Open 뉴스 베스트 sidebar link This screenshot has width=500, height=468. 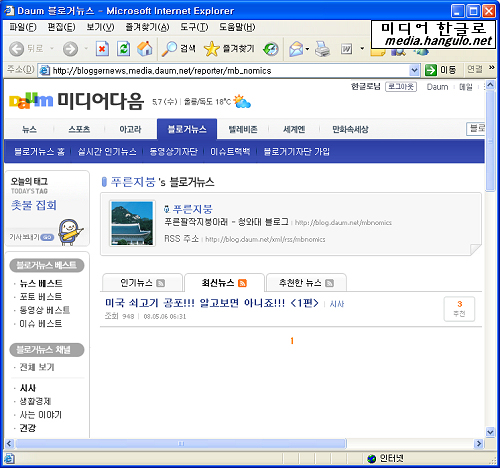[x=41, y=283]
